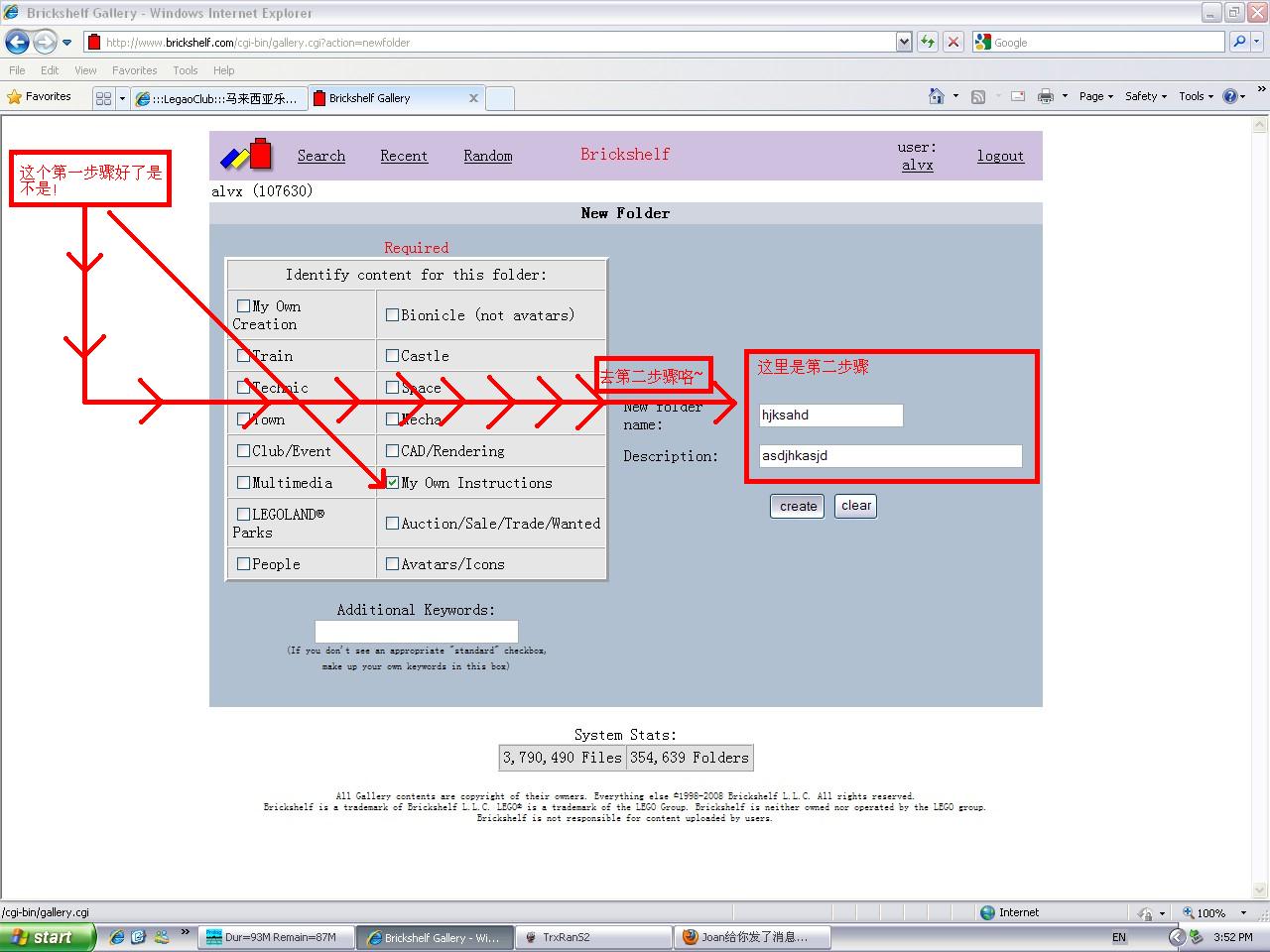
Task: Tick the Avatars/Icons checkbox
Action: point(393,564)
